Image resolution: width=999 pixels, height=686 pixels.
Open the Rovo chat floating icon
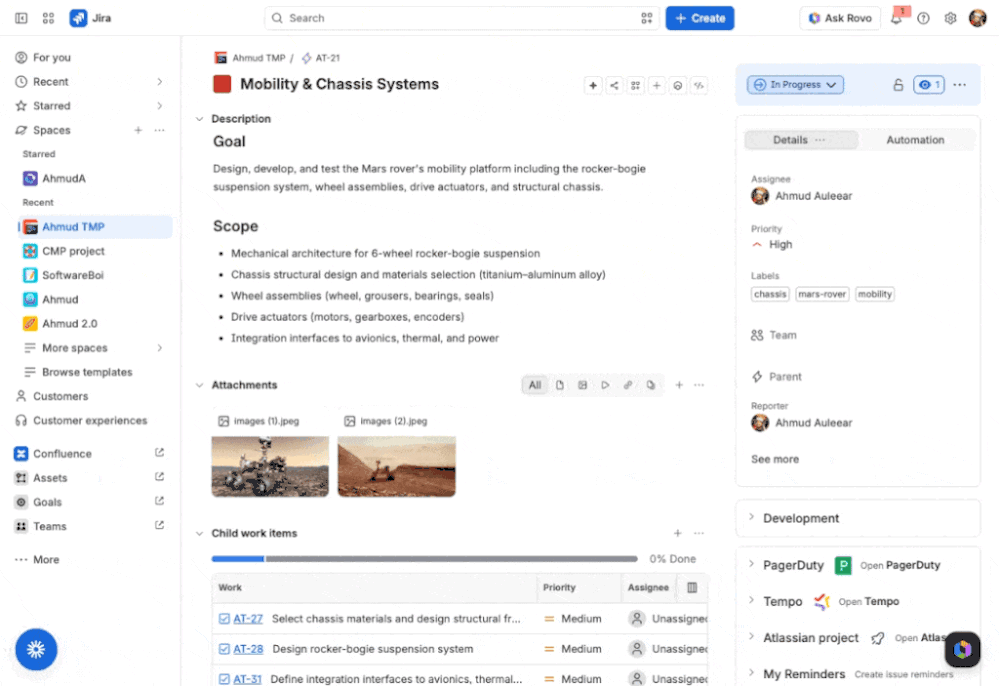click(962, 649)
